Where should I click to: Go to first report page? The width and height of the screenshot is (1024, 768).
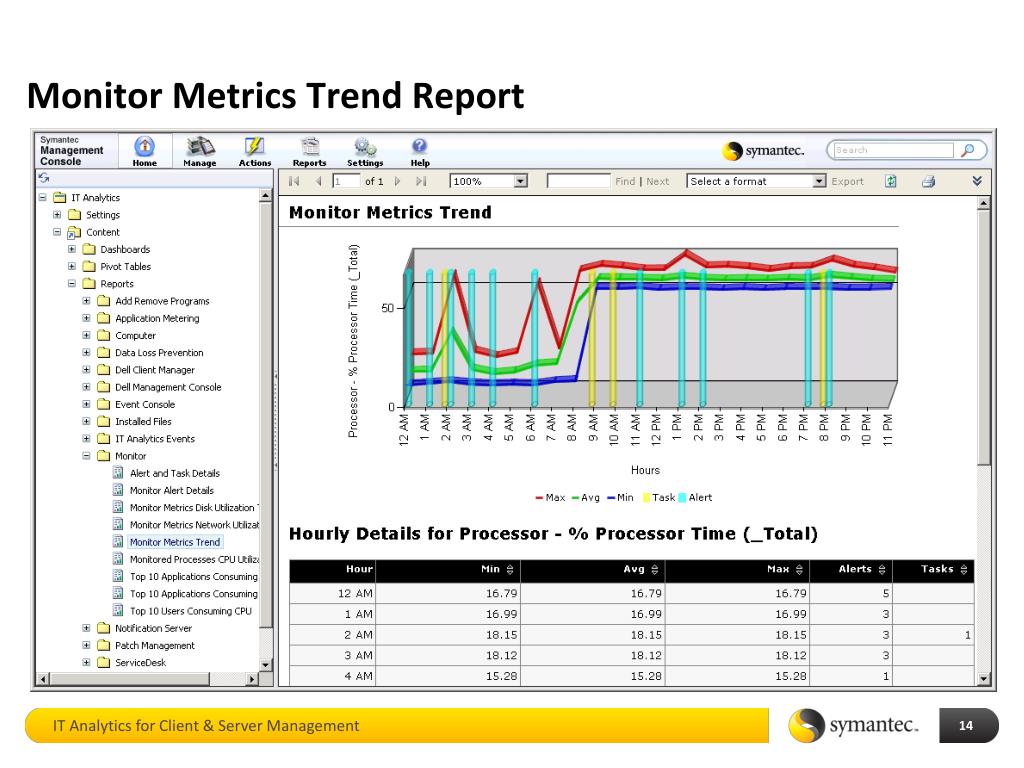(x=294, y=181)
